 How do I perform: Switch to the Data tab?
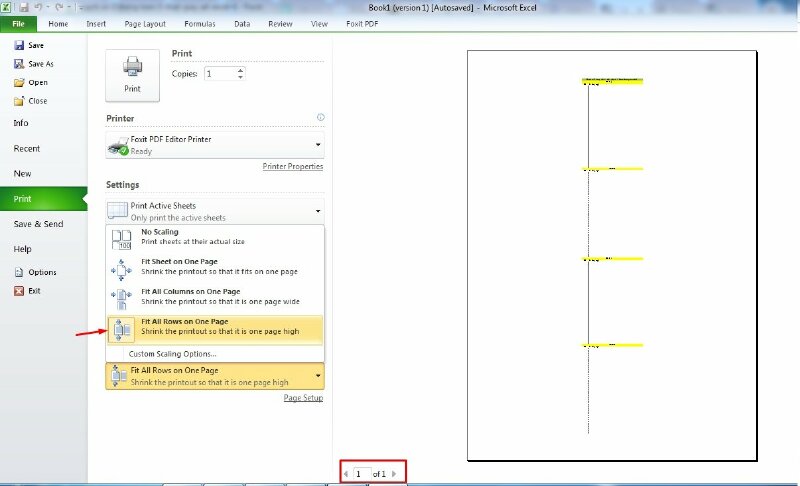pyautogui.click(x=242, y=24)
